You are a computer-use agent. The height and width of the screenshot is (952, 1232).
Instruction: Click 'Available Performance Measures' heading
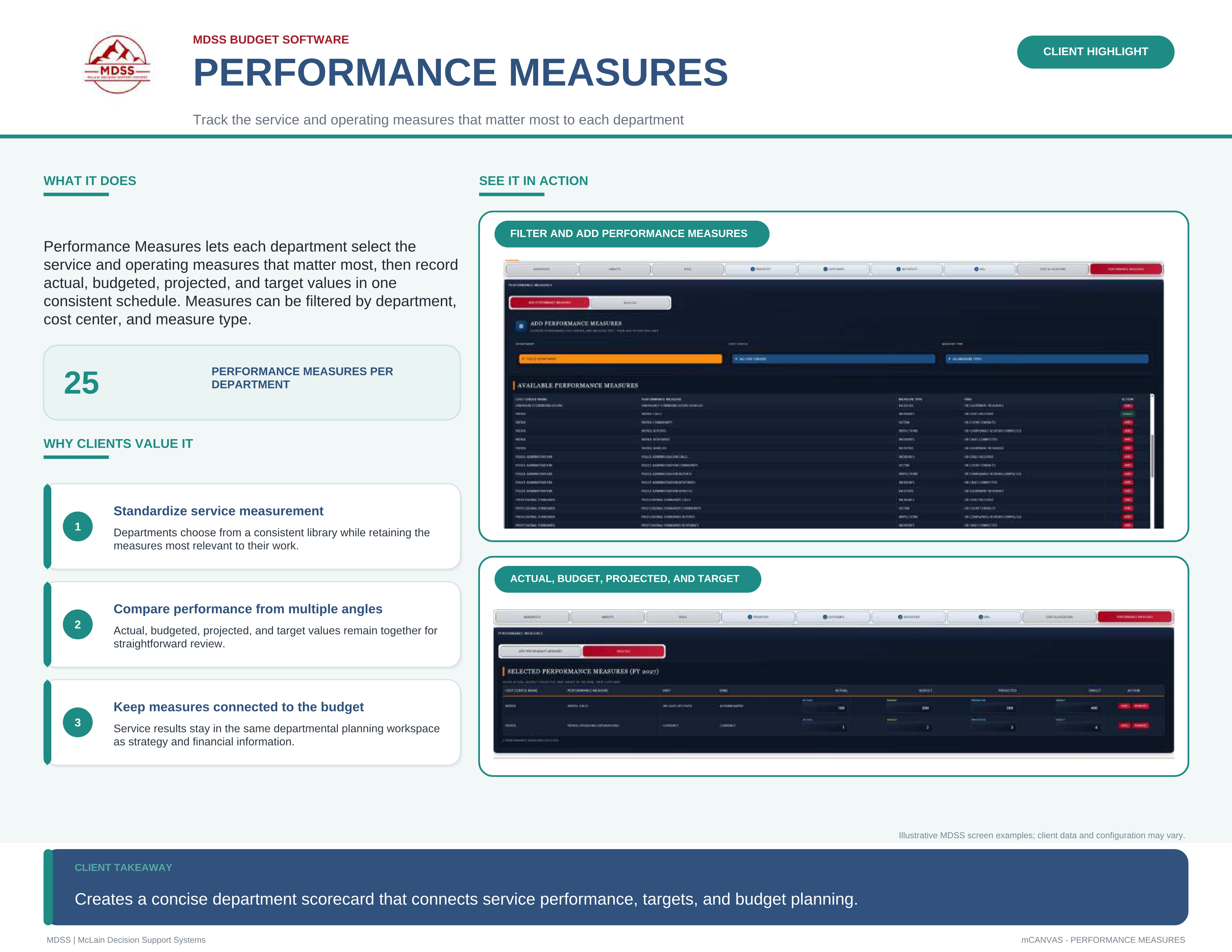(x=577, y=386)
